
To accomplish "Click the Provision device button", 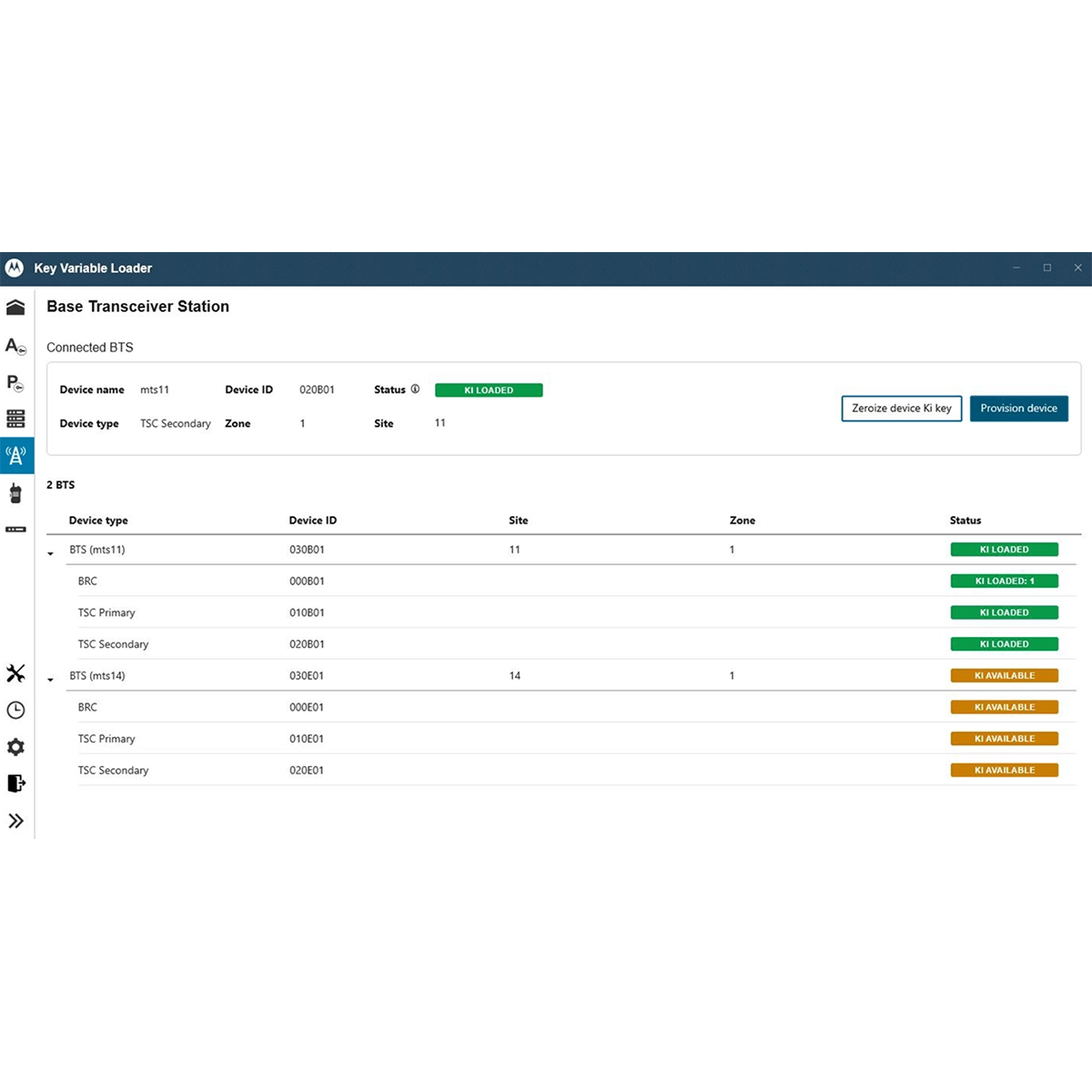I will coord(1018,409).
